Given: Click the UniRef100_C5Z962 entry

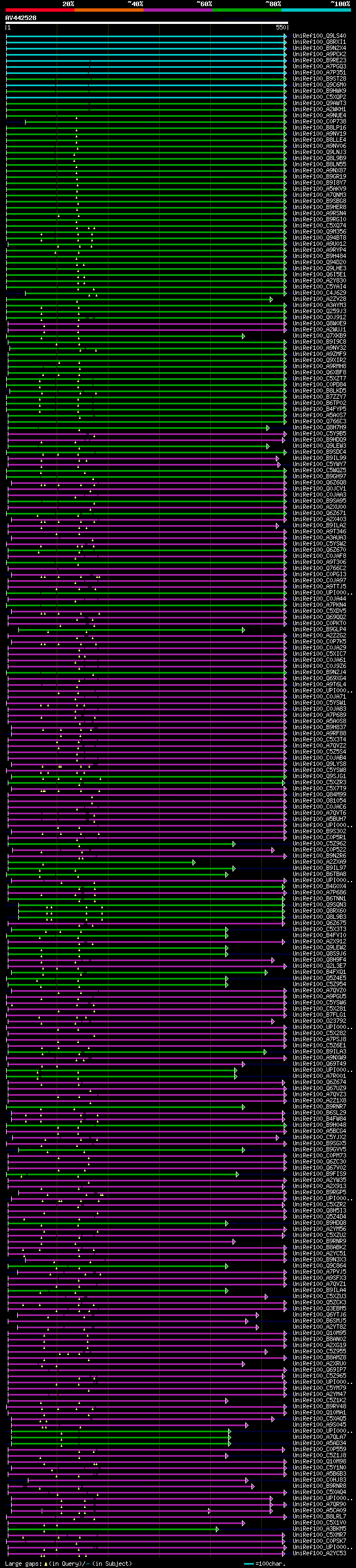Looking at the screenshot, I should (x=319, y=844).
